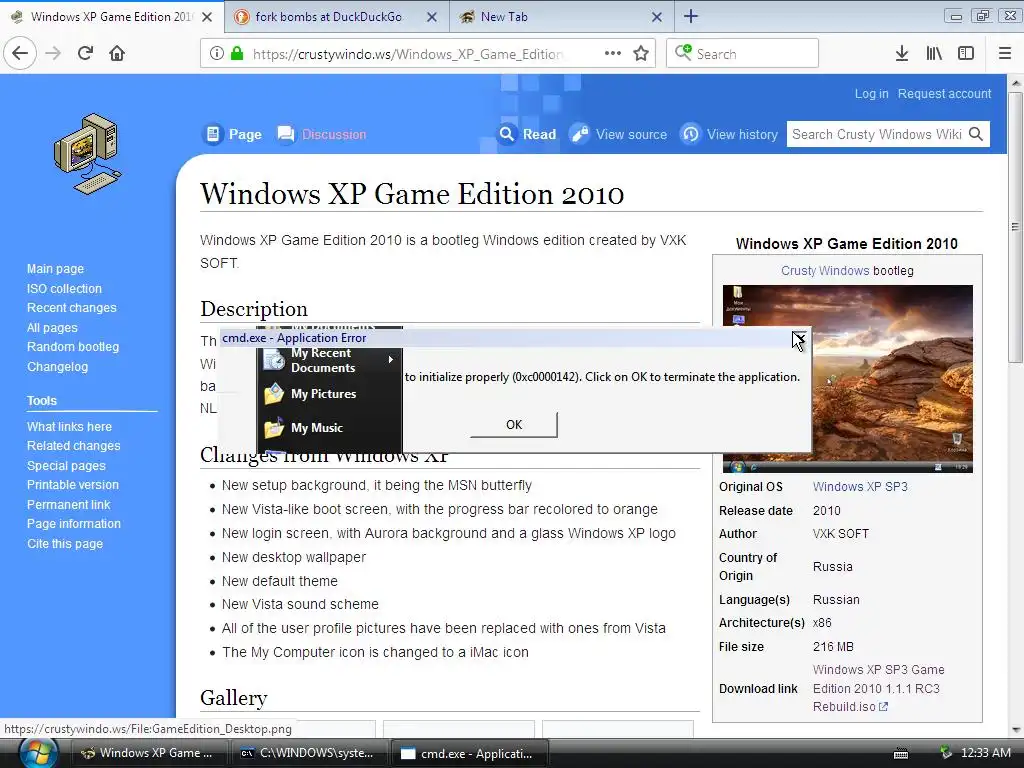Open All pages sidebar link
Viewport: 1024px width, 768px height.
point(52,327)
